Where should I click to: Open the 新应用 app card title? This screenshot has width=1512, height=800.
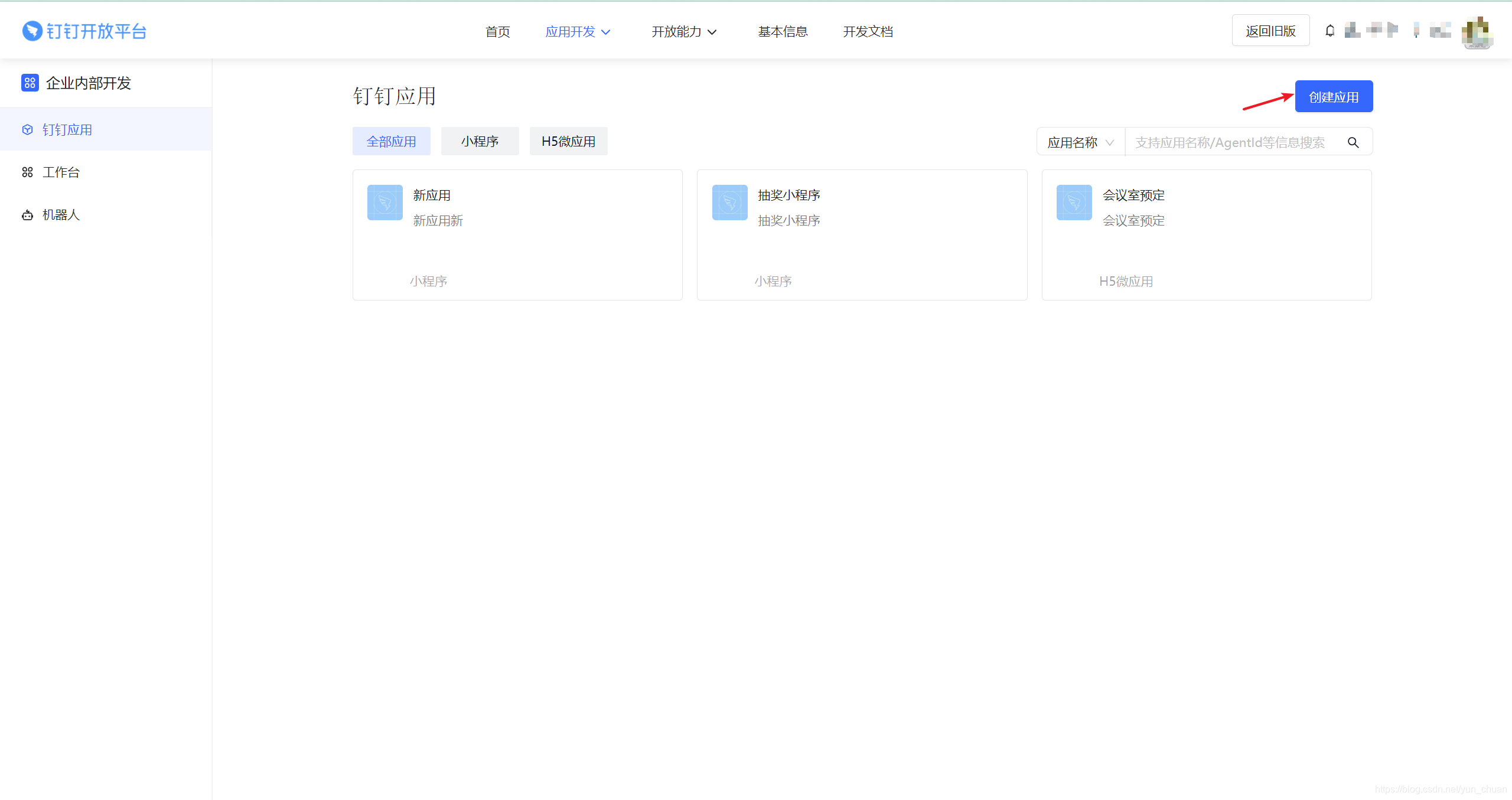(432, 195)
